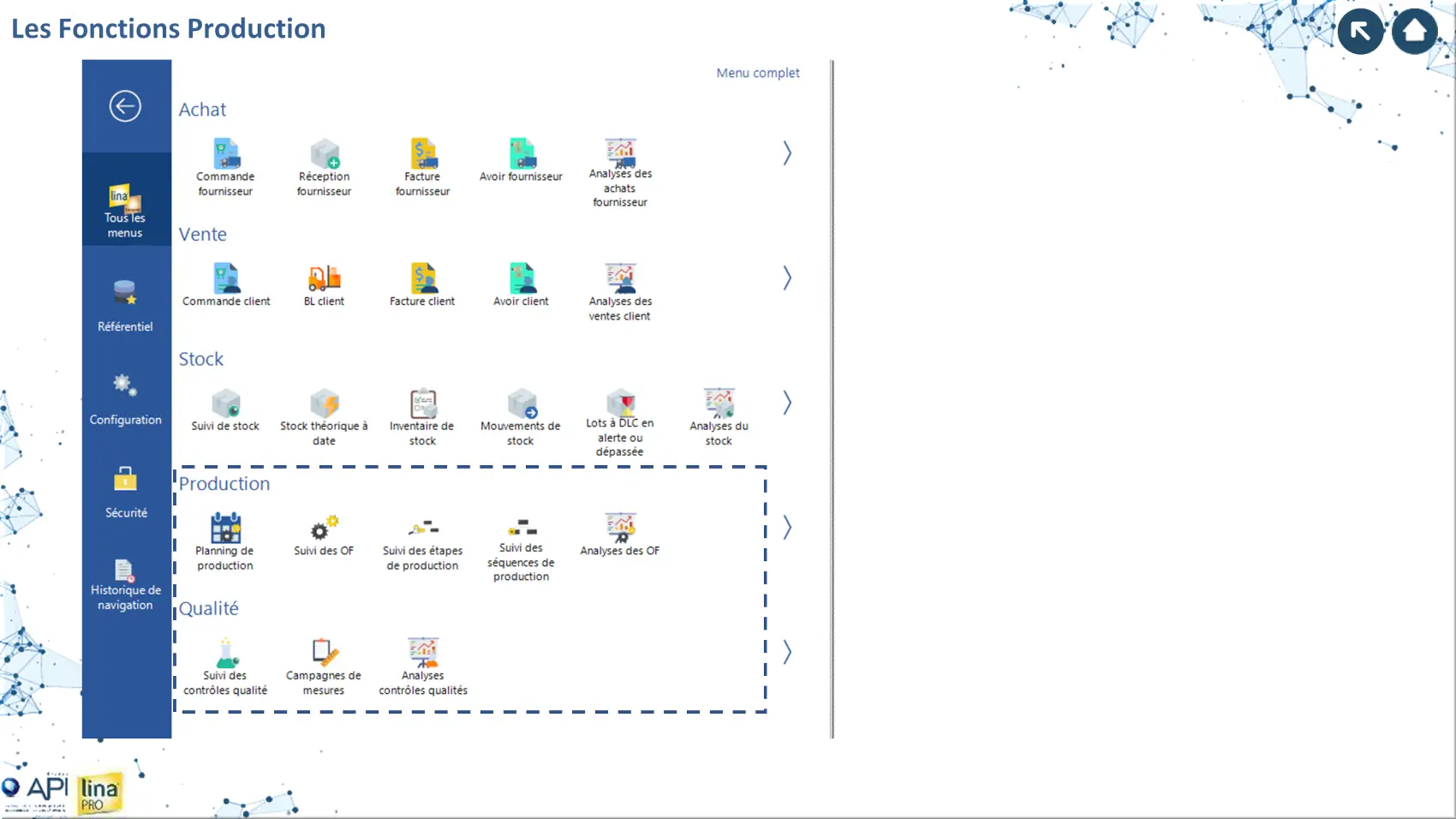The width and height of the screenshot is (1456, 819).
Task: Expand the Stock section chevron
Action: 786,403
